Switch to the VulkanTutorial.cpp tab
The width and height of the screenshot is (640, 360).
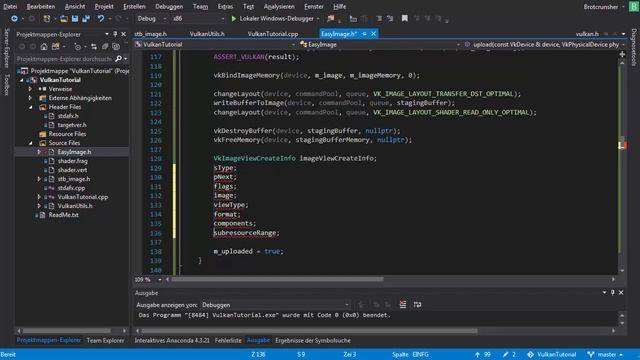tap(273, 34)
